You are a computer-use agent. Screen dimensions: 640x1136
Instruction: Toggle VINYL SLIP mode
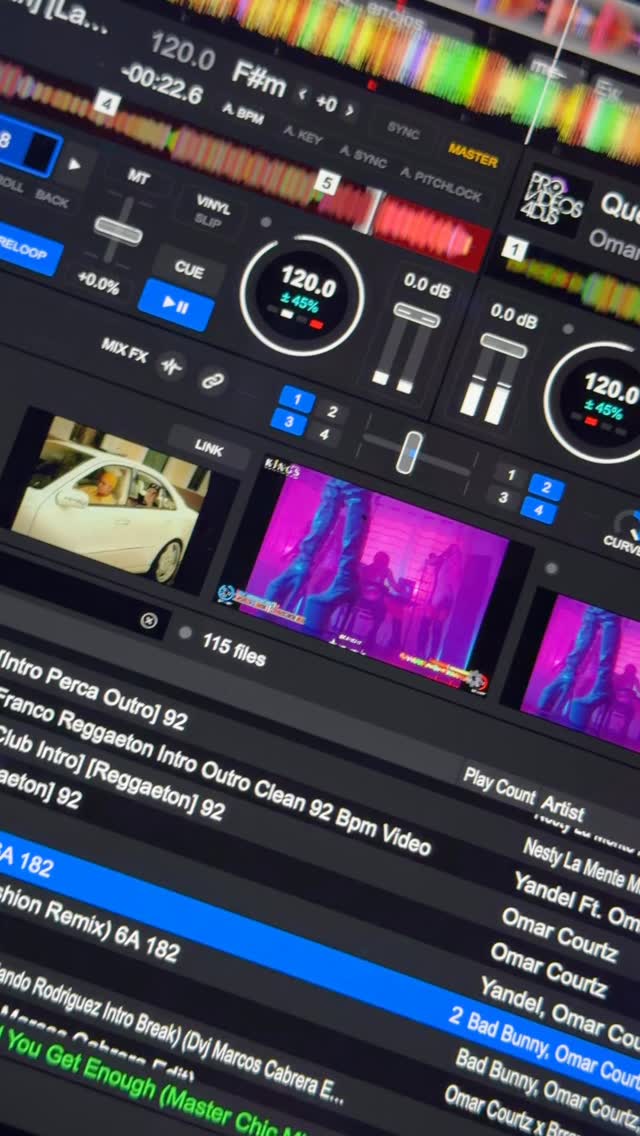click(x=212, y=212)
